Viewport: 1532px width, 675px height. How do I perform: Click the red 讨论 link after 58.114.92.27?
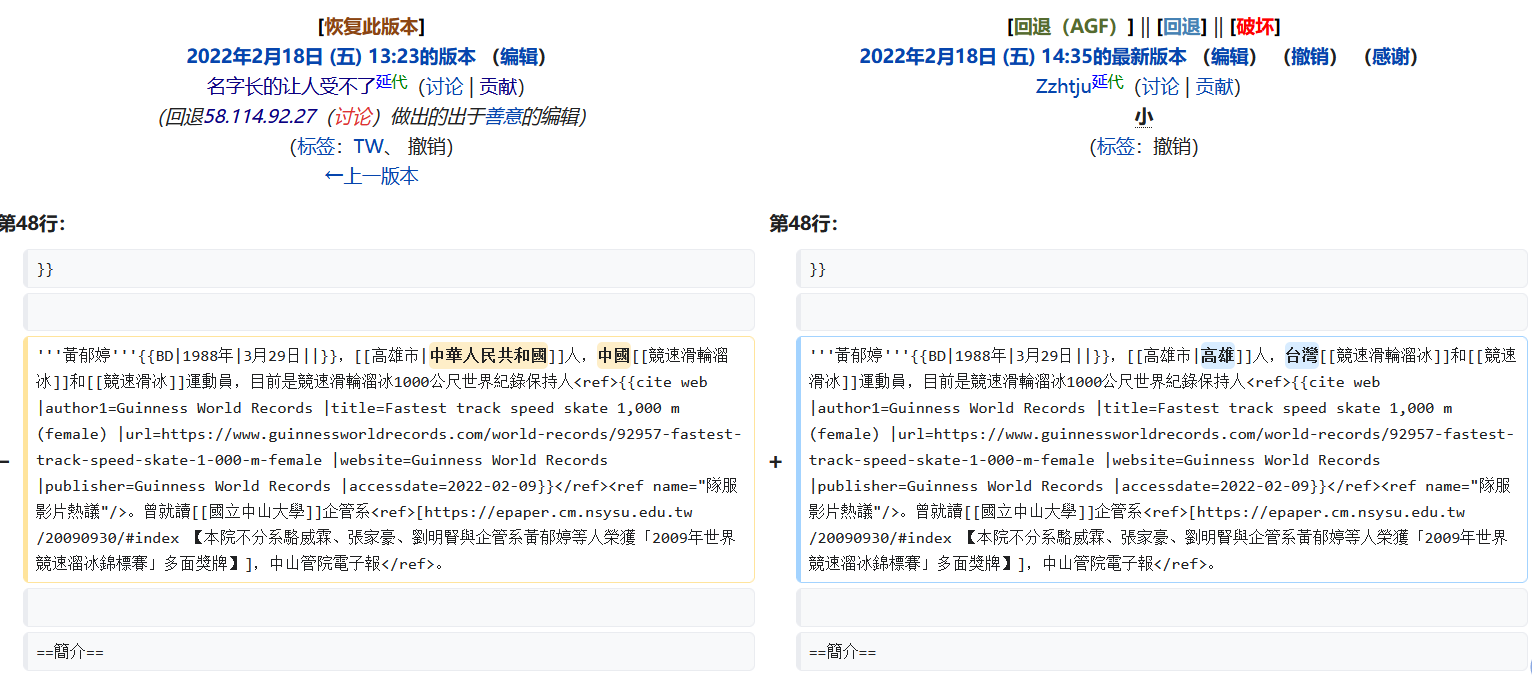point(353,116)
